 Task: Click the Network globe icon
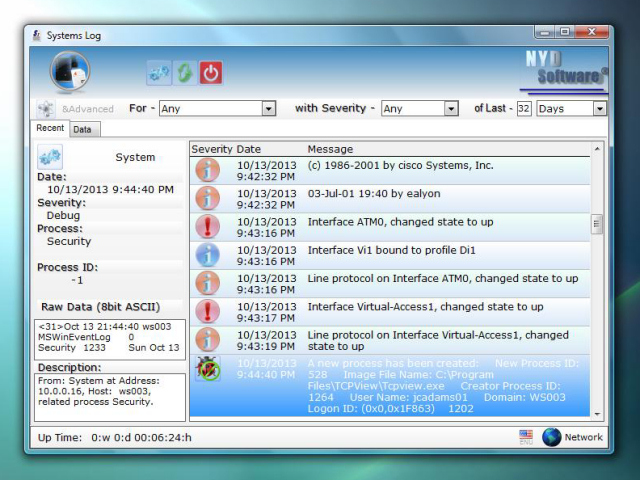551,437
